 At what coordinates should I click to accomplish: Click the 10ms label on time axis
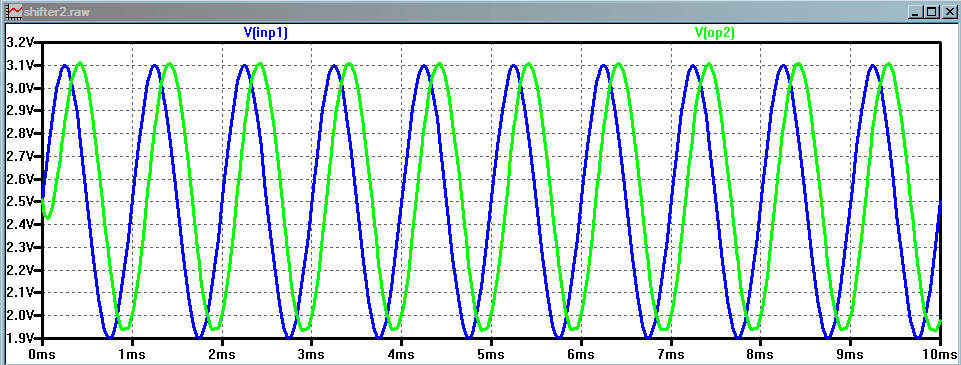click(939, 355)
